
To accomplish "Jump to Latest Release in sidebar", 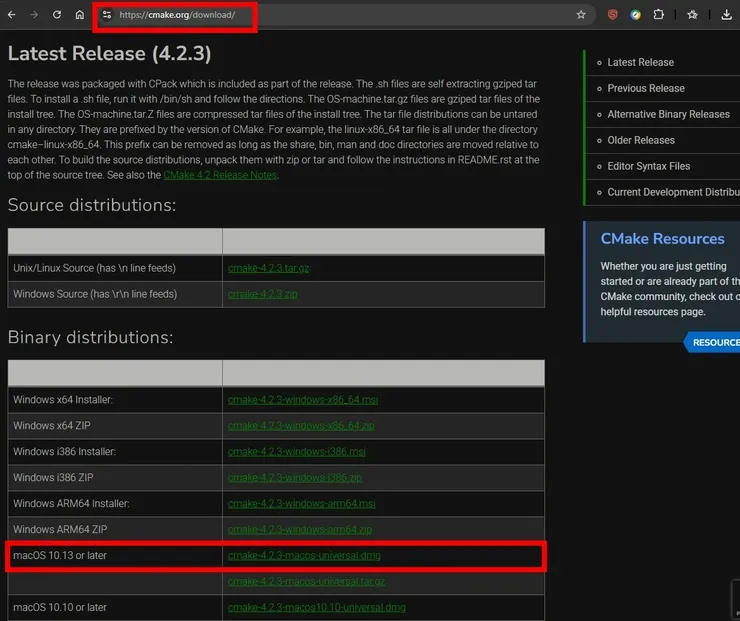I will point(640,62).
